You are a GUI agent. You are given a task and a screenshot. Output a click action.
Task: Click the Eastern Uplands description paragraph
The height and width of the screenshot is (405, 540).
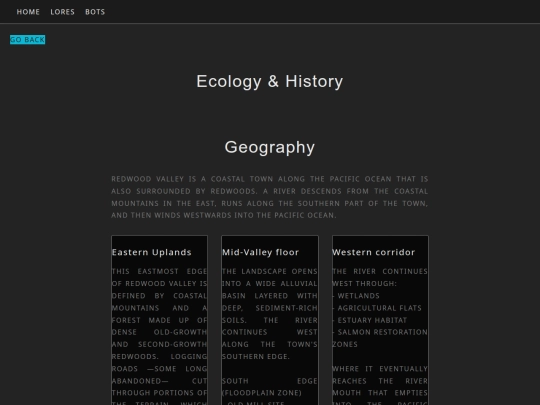[159, 336]
